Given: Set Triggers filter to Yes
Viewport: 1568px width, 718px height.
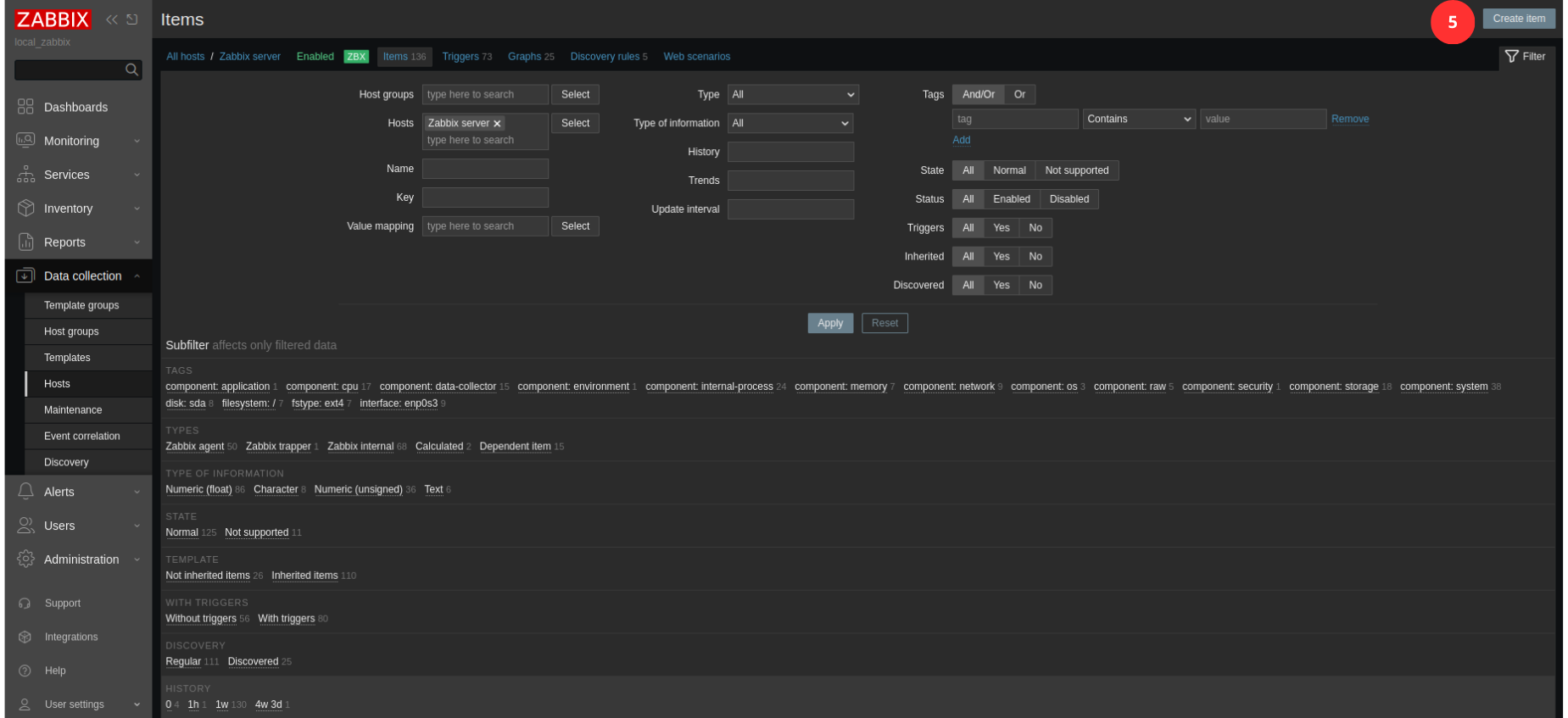Looking at the screenshot, I should click(1001, 228).
